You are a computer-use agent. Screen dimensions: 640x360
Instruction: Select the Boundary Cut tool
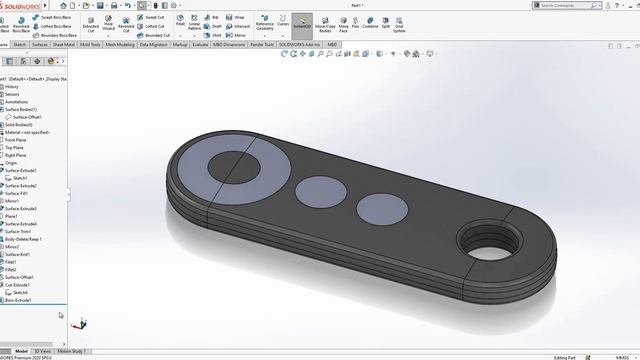pyautogui.click(x=153, y=35)
